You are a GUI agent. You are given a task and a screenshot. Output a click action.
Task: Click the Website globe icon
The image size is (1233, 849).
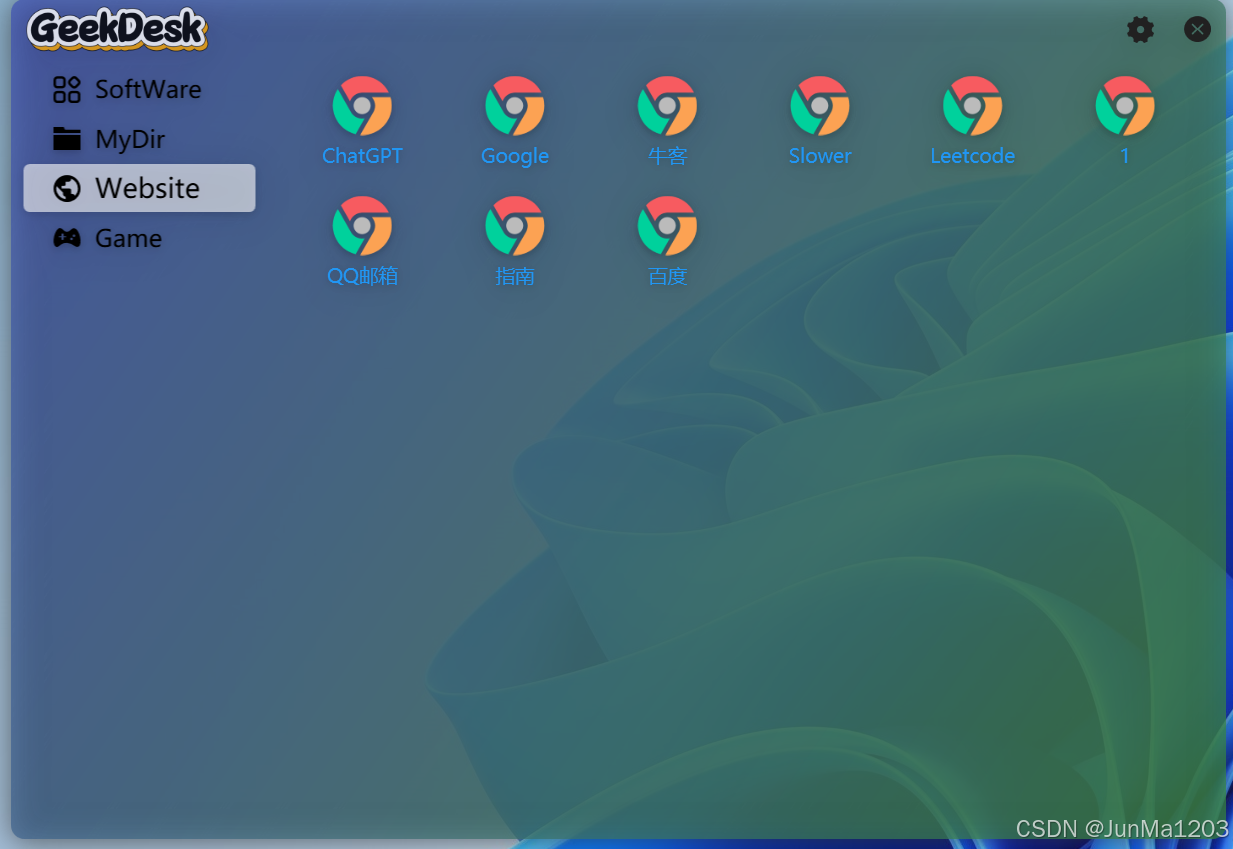(67, 188)
